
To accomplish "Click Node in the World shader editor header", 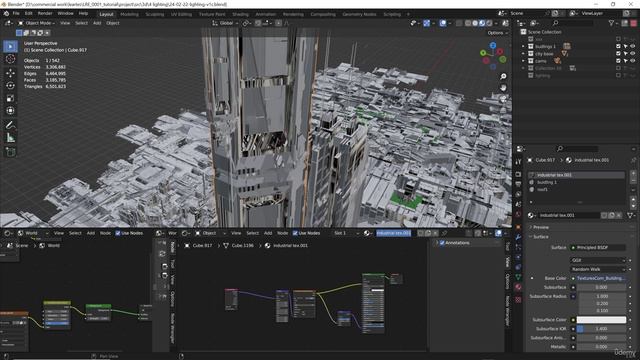I will coord(105,233).
